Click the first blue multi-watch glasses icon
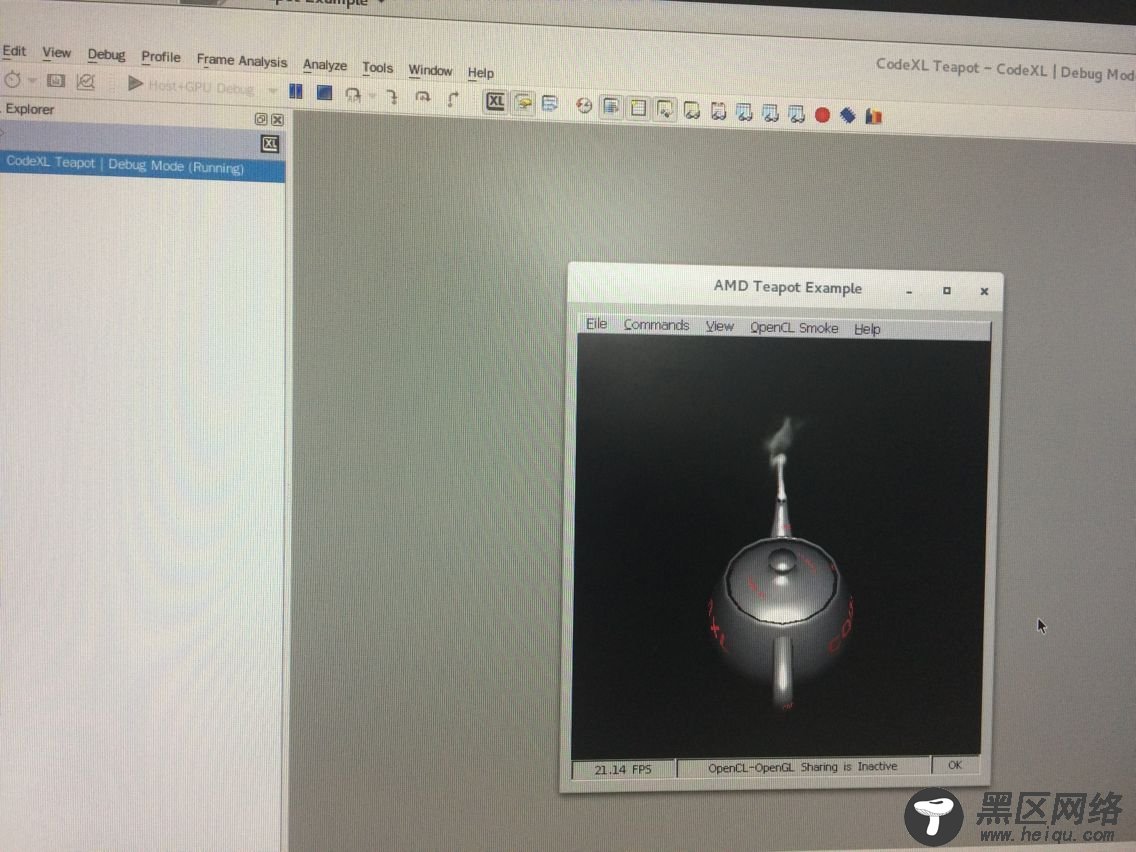Image resolution: width=1136 pixels, height=852 pixels. pos(744,112)
